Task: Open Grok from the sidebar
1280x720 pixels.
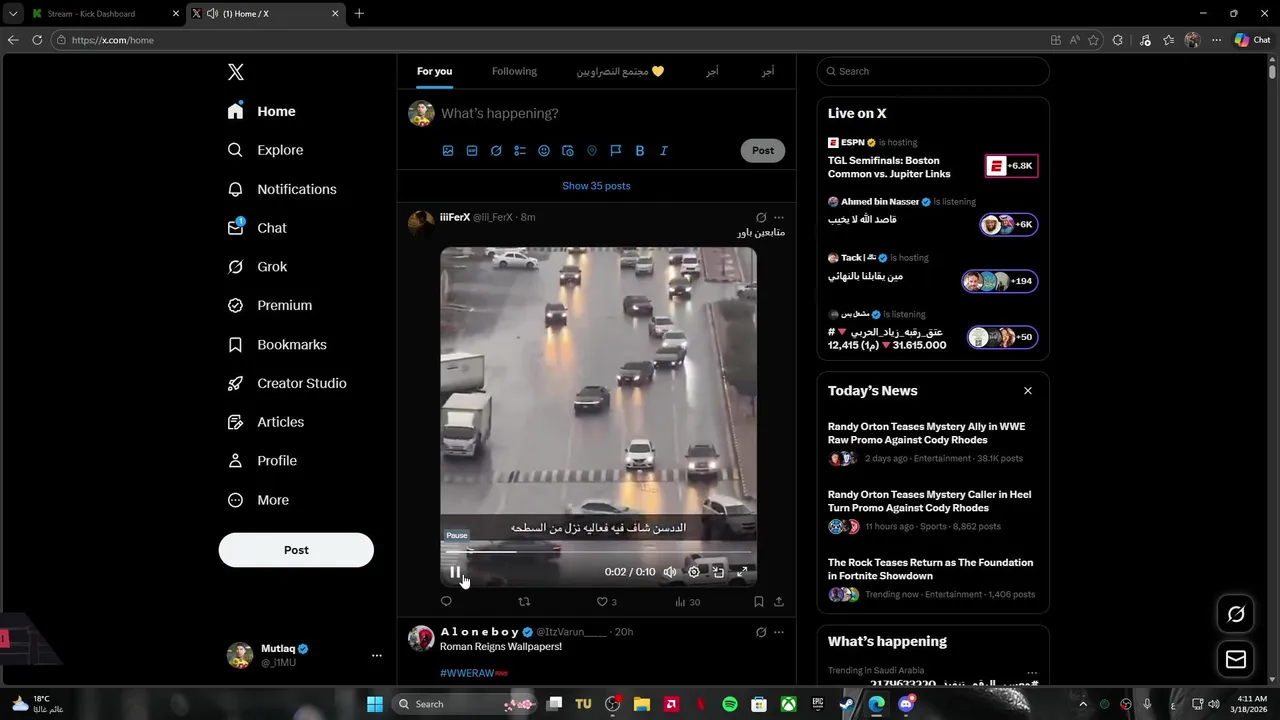Action: pos(258,267)
